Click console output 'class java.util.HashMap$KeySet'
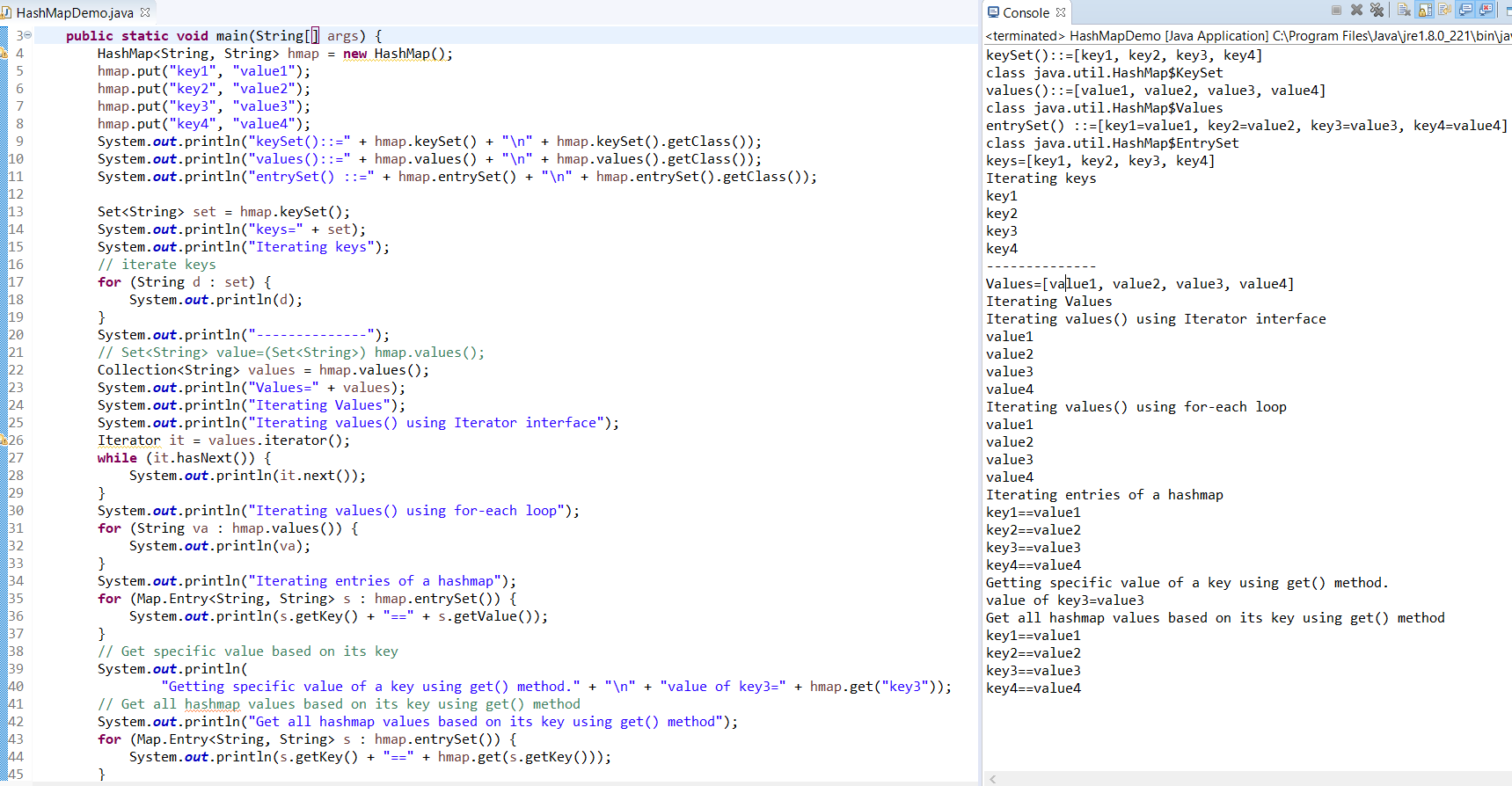The image size is (1512, 786). pyautogui.click(x=1104, y=72)
